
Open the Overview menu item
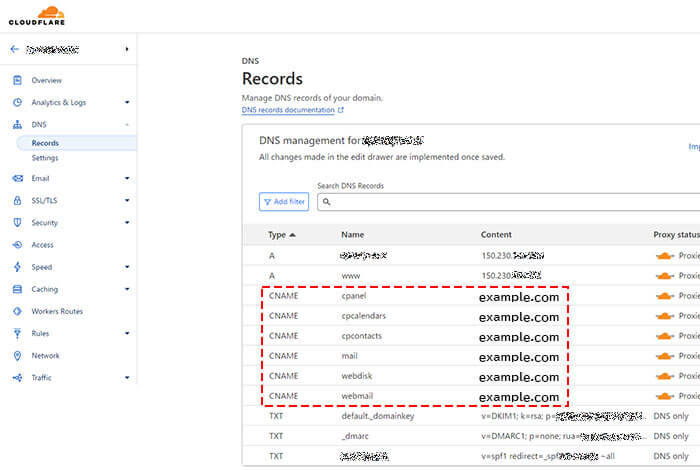[46, 80]
